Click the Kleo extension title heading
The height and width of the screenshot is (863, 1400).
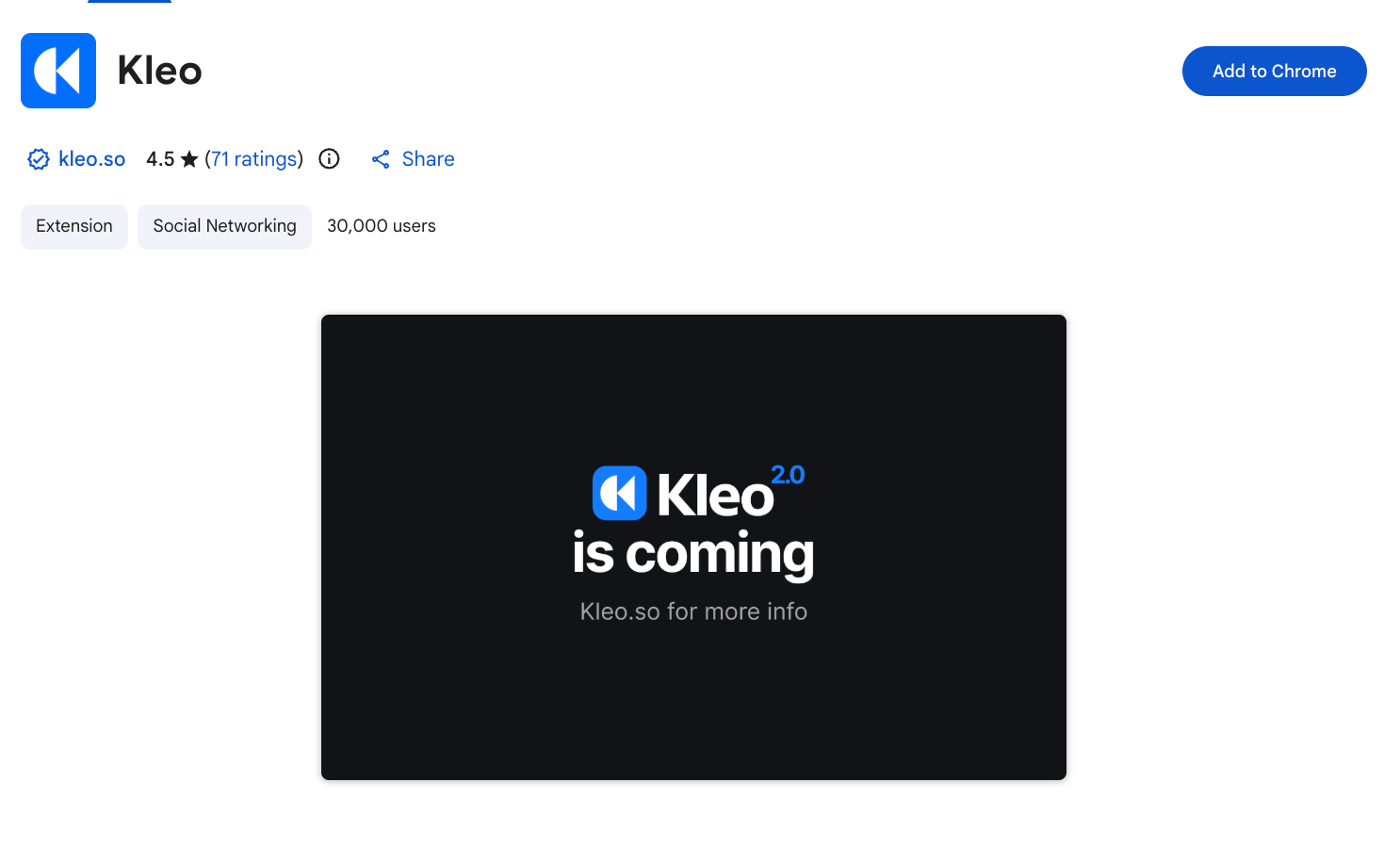point(159,71)
